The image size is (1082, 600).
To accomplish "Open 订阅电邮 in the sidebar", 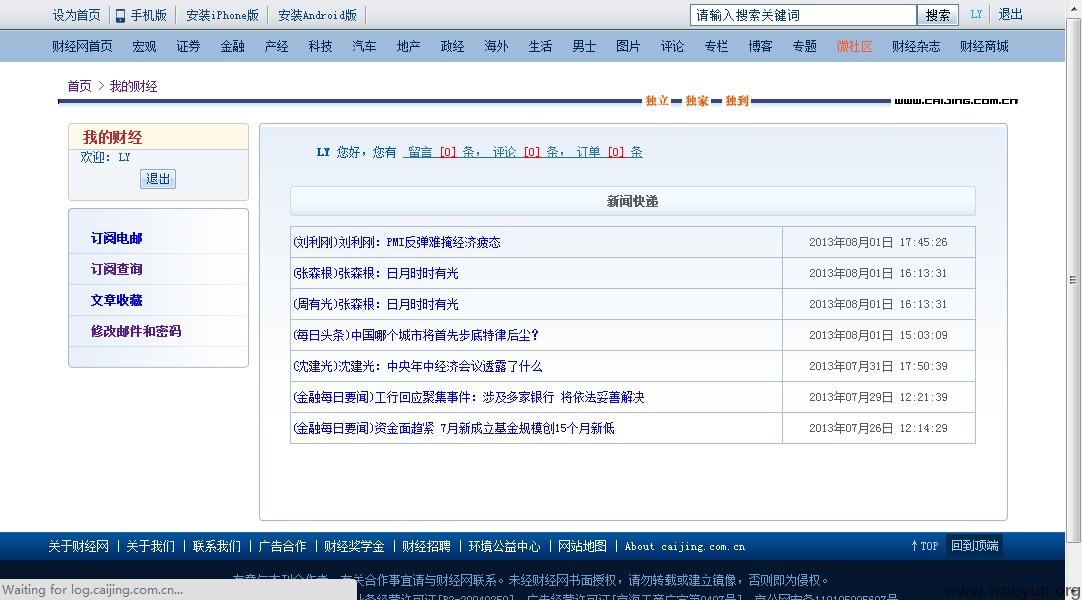I will (x=117, y=238).
